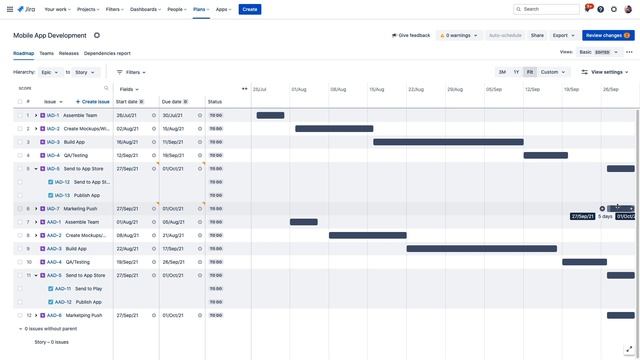Switch to the Dependencies report tab
Image resolution: width=640 pixels, height=360 pixels.
(x=107, y=53)
